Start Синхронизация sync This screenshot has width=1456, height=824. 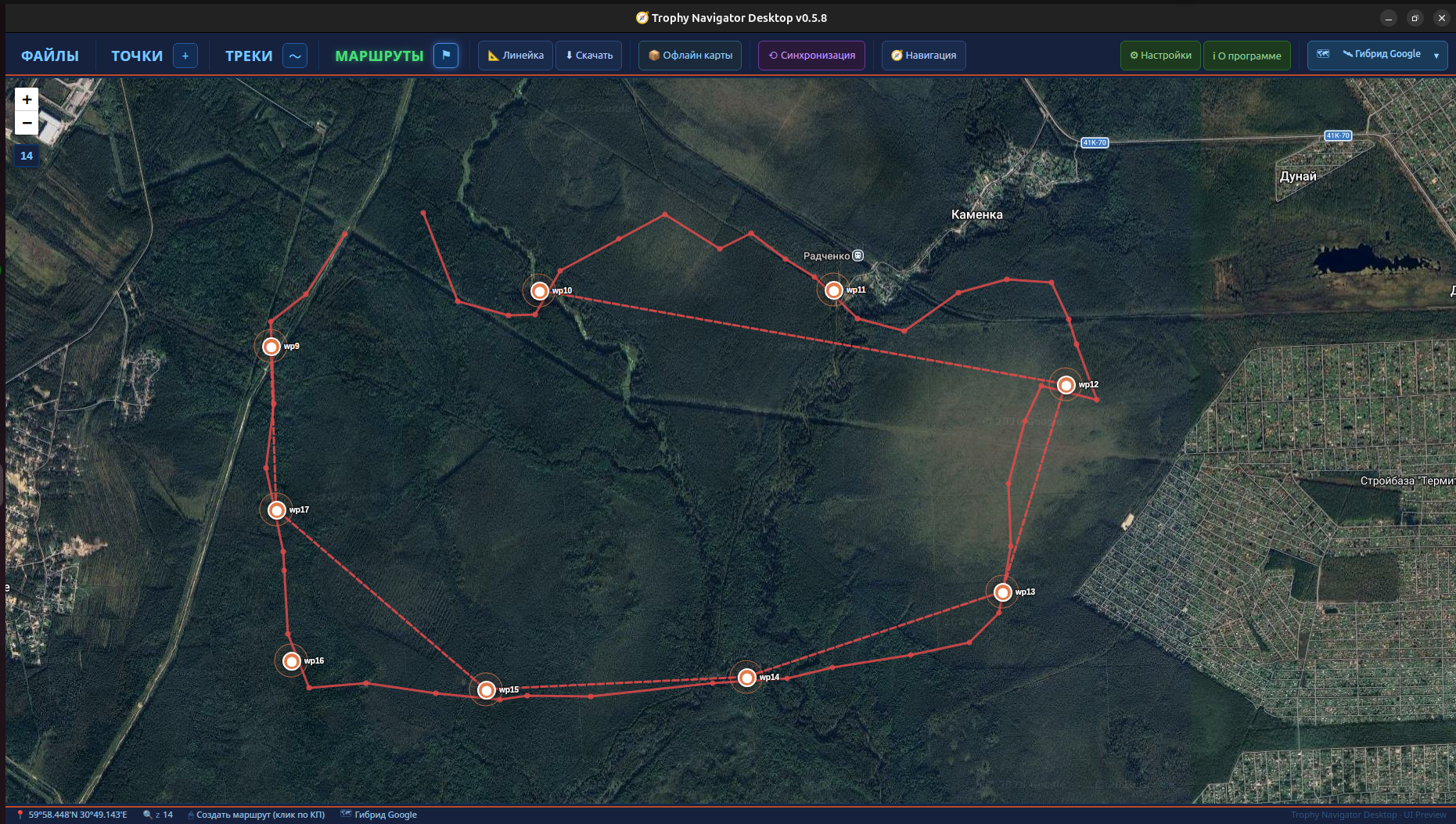coord(811,56)
